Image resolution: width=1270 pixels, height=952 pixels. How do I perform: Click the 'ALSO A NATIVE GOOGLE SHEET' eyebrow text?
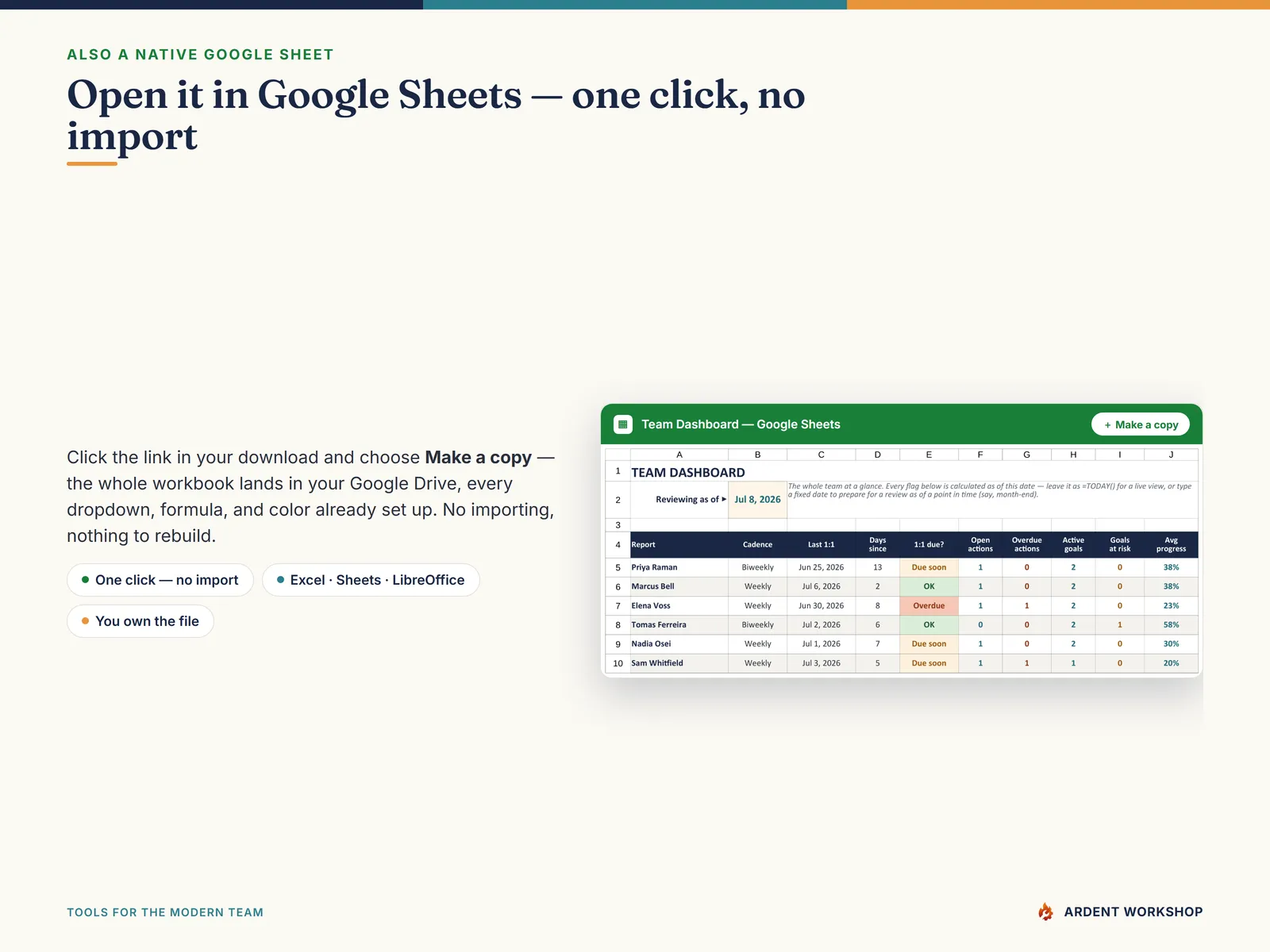200,55
